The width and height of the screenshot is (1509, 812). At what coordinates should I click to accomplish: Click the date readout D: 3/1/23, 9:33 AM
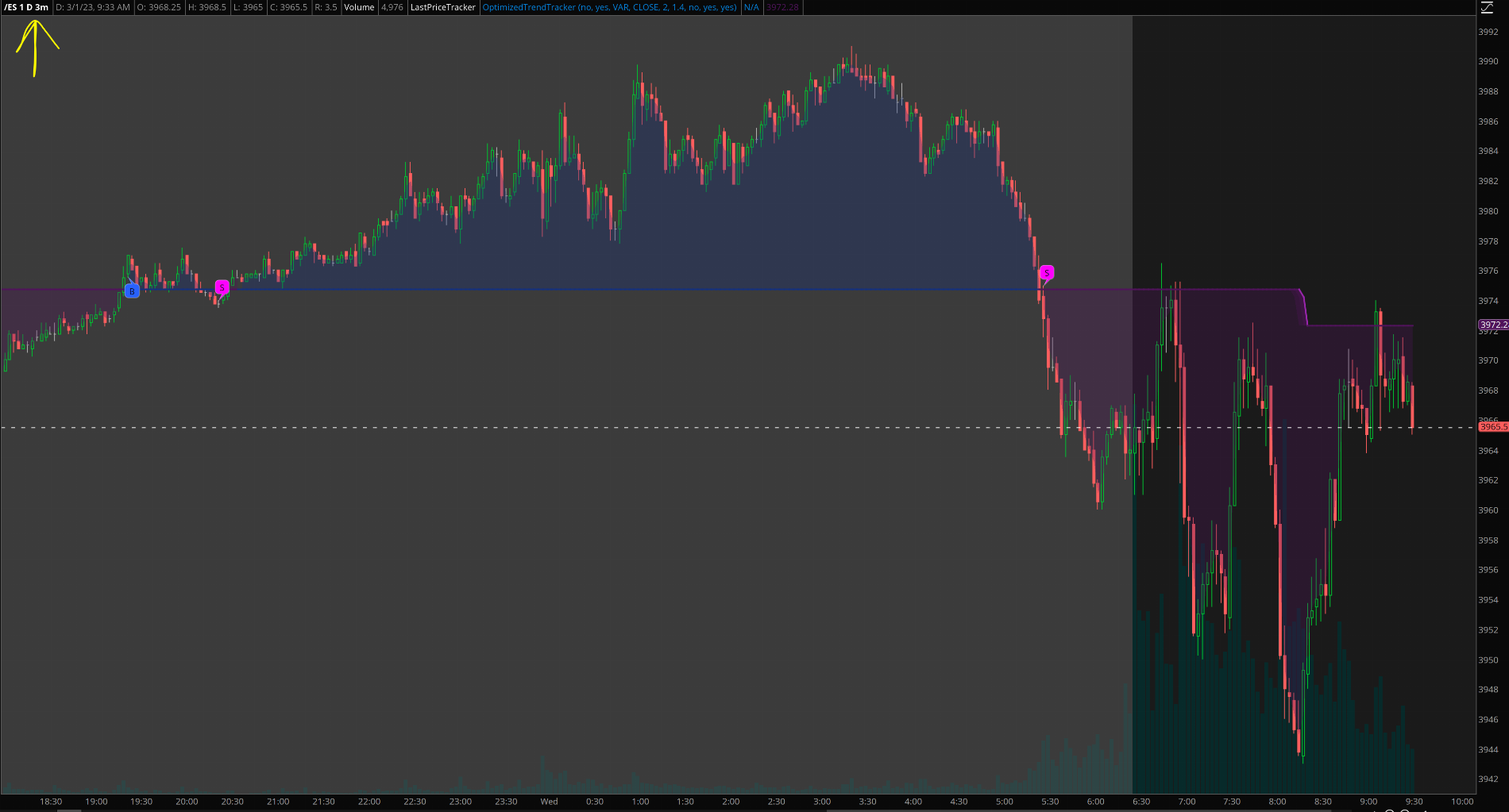tap(93, 7)
